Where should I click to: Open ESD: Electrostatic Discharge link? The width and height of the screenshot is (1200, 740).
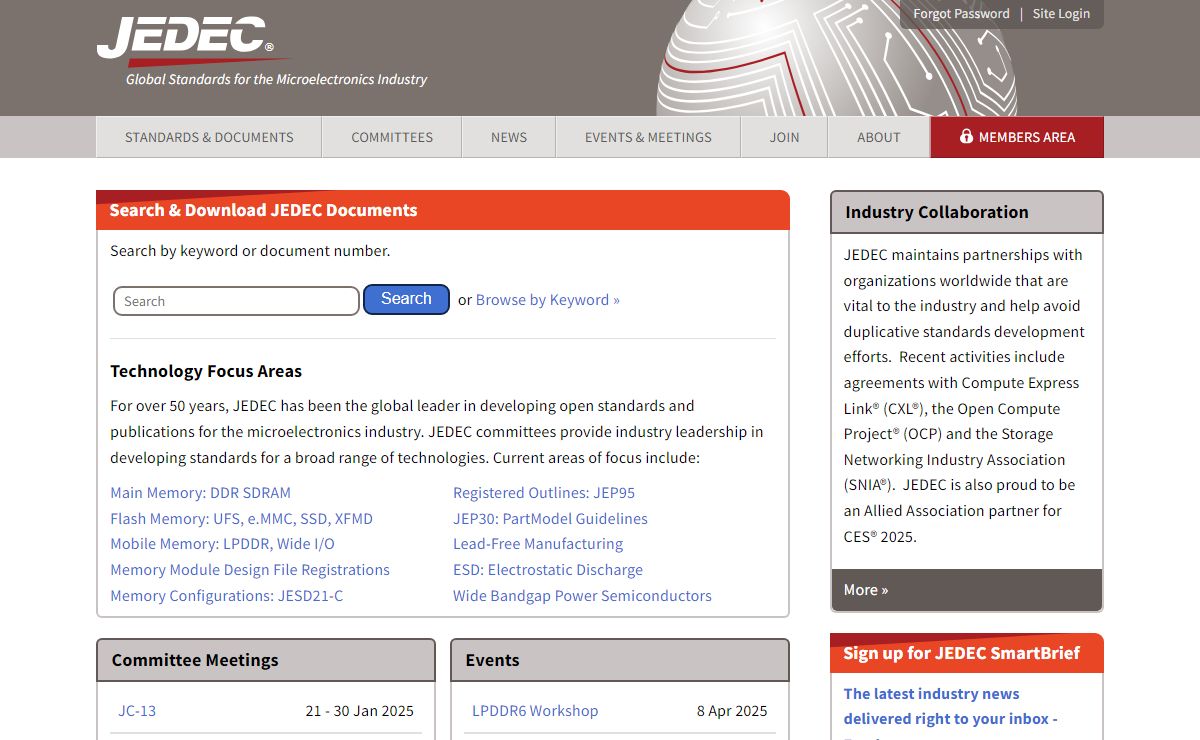click(548, 570)
